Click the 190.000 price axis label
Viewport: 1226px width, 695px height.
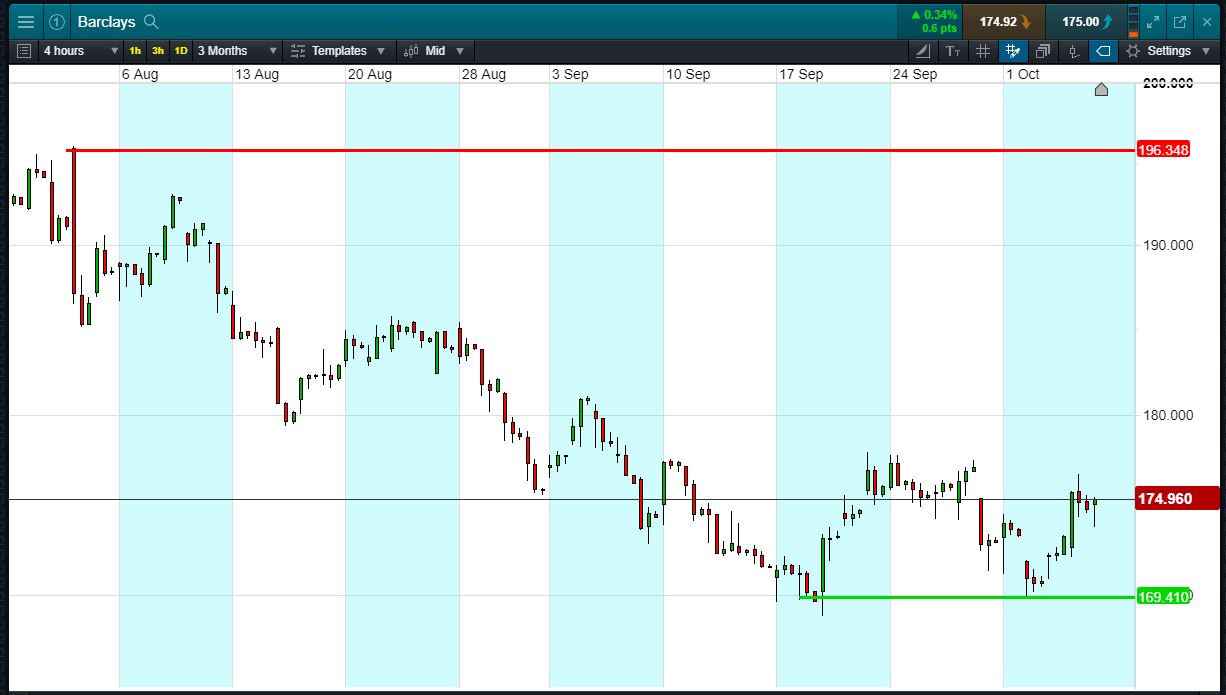coord(1167,245)
